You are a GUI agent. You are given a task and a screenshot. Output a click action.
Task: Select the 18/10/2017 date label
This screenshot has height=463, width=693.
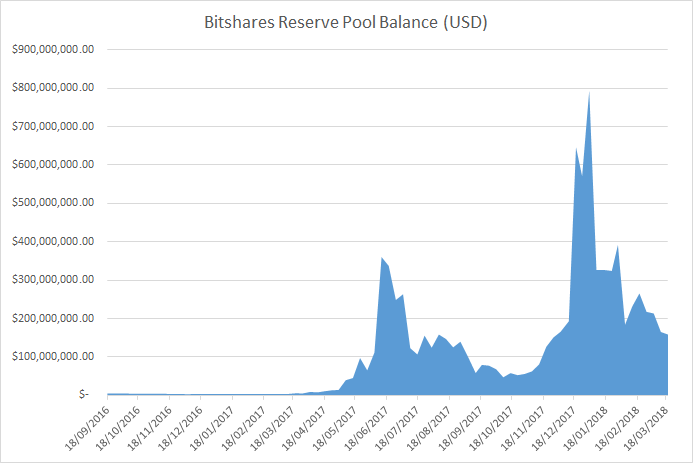point(491,427)
